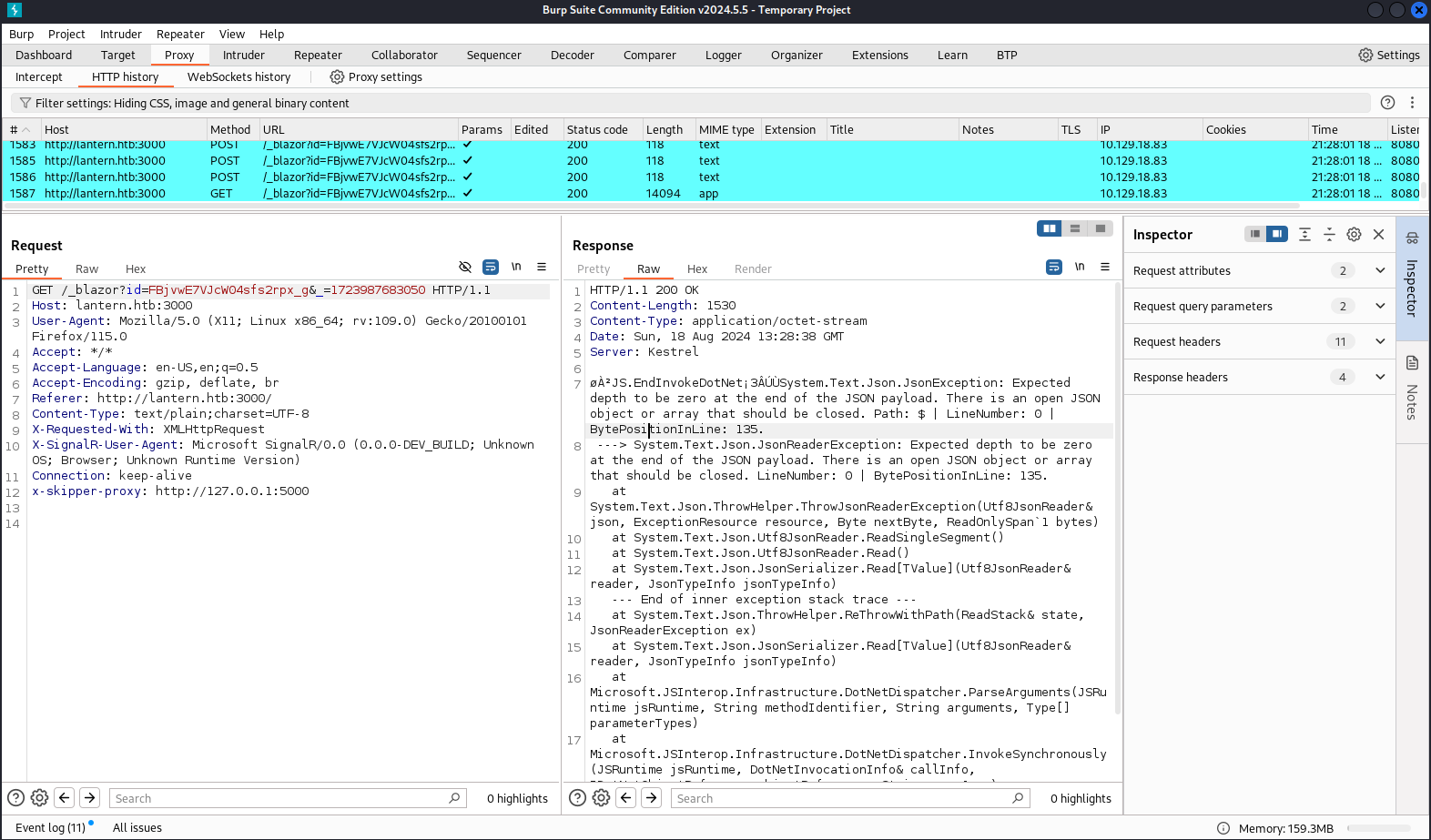The width and height of the screenshot is (1431, 840).
Task: Go to next Request search match
Action: coord(89,797)
